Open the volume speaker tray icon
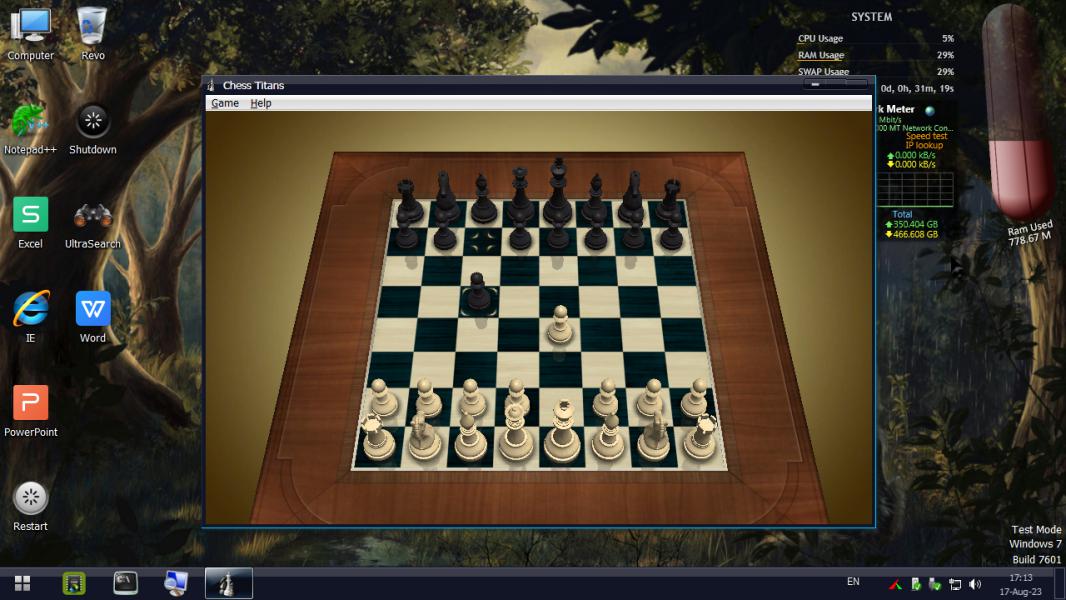The image size is (1066, 600). point(975,584)
